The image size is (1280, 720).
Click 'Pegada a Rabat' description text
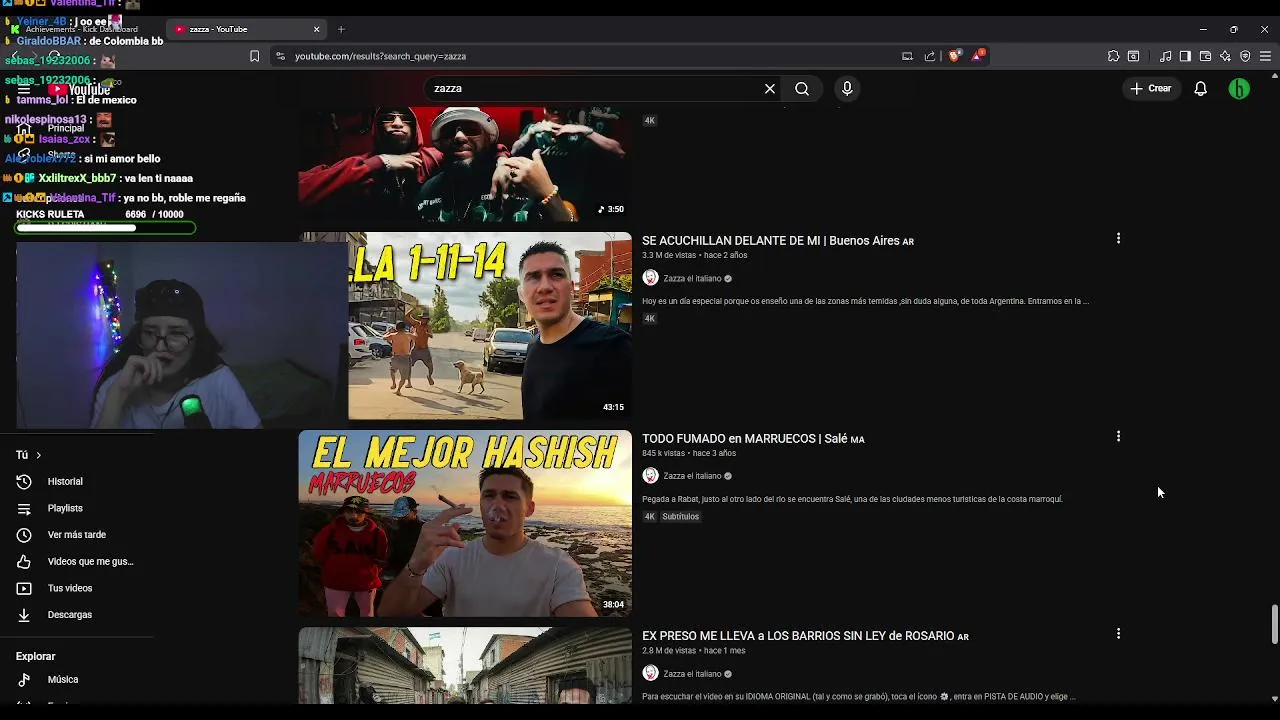[852, 499]
